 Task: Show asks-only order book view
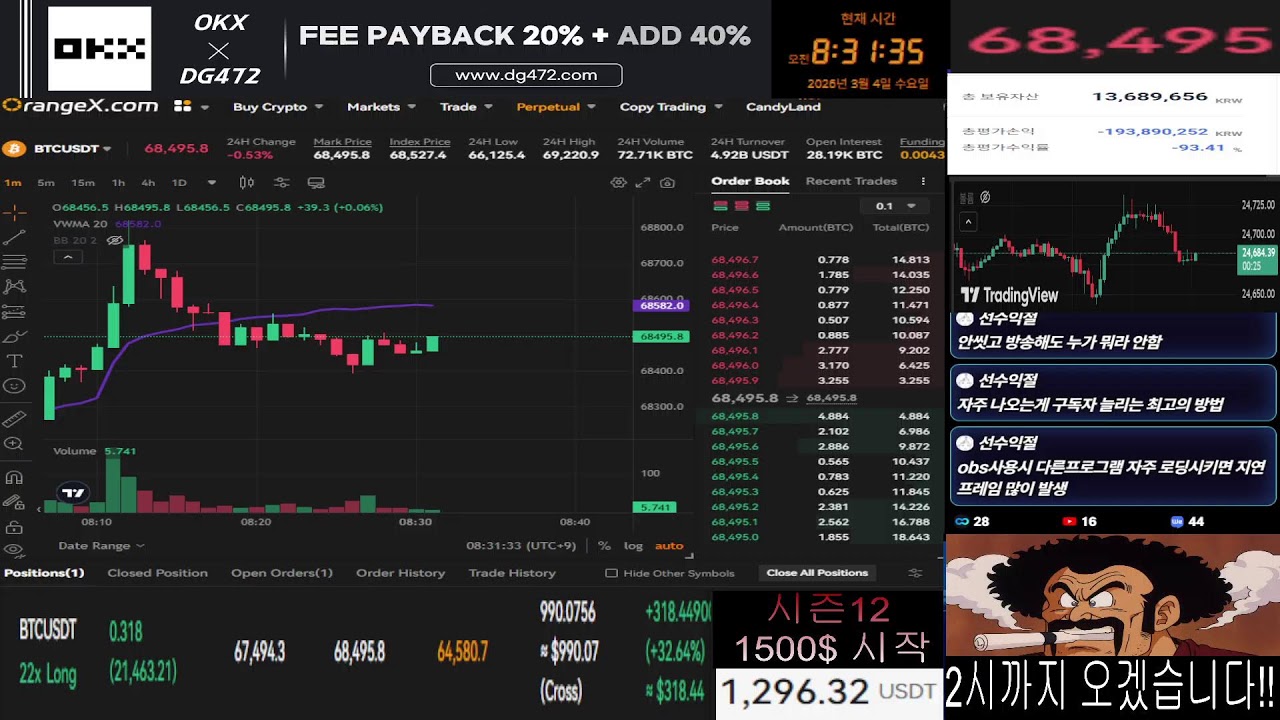[741, 206]
